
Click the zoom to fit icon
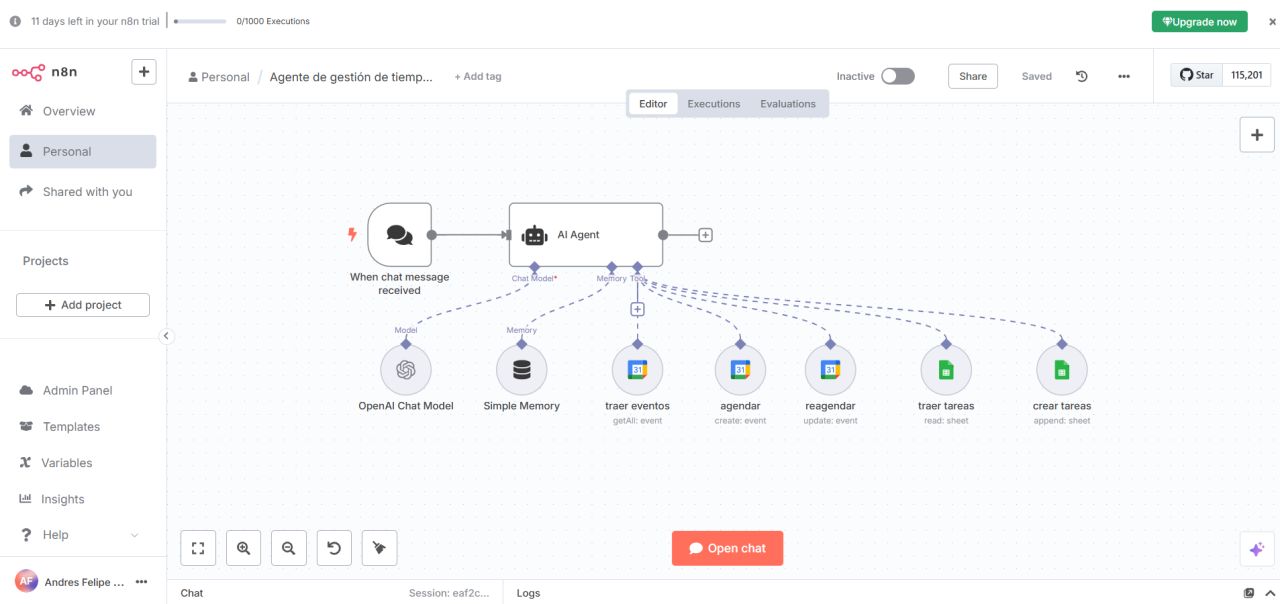198,548
